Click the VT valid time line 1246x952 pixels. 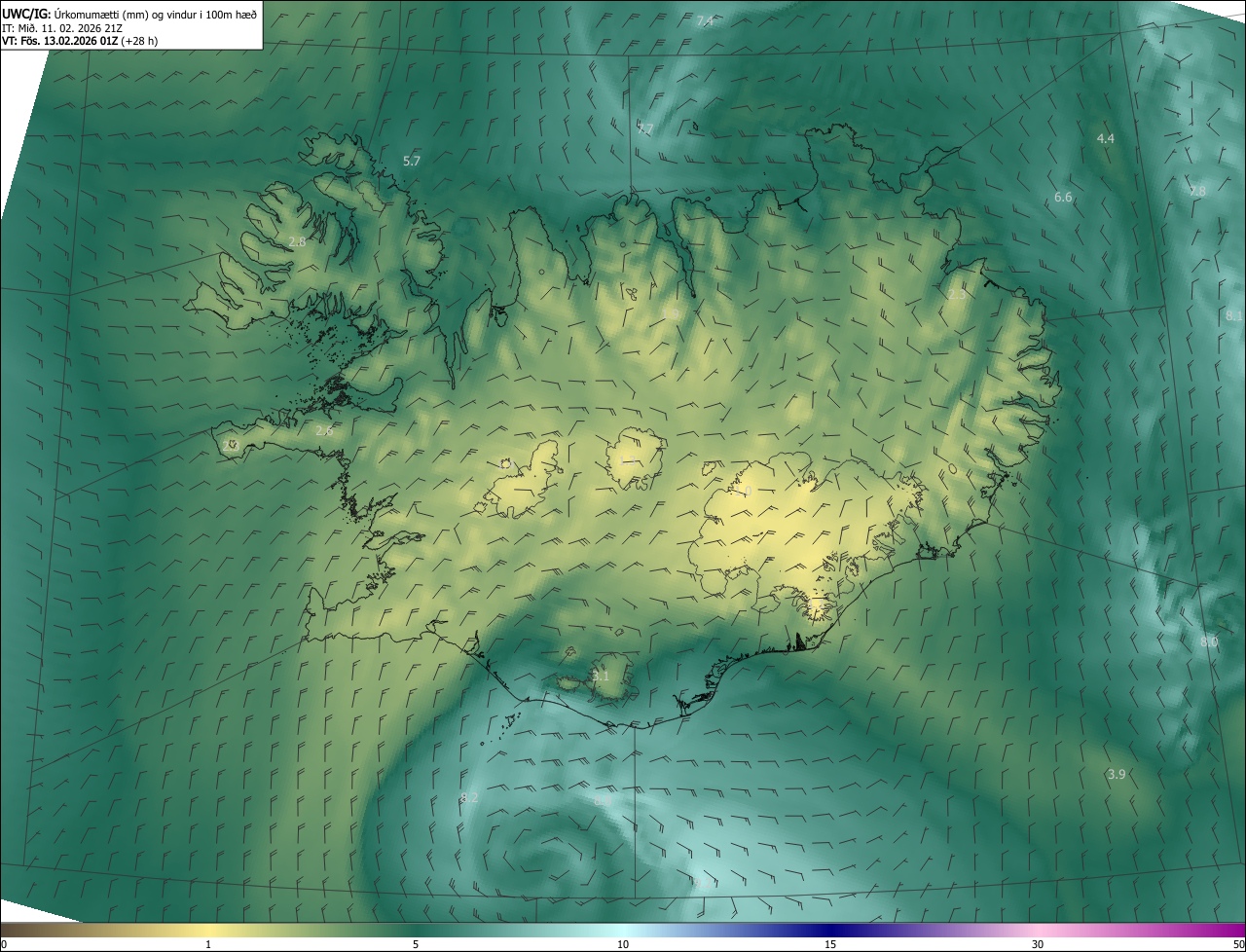click(x=80, y=41)
